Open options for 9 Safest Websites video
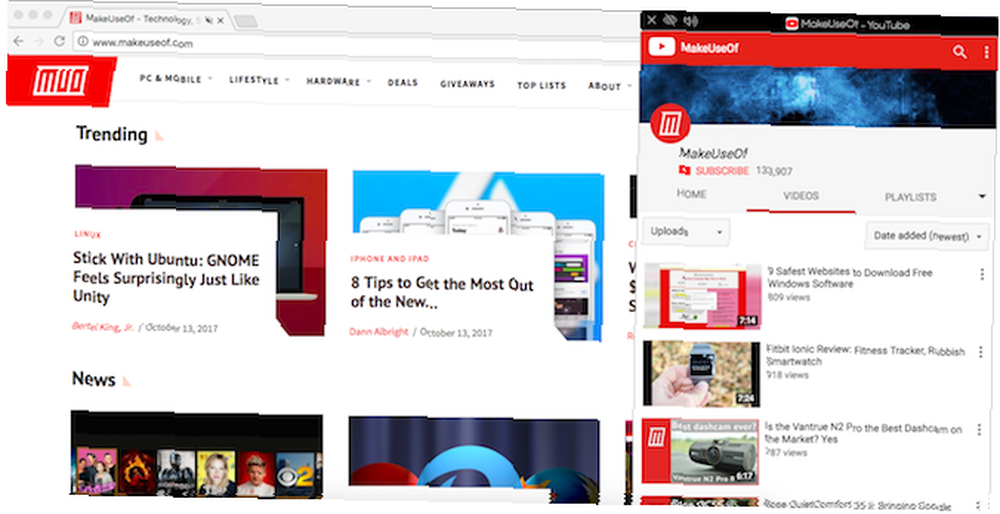The image size is (1000, 514). click(982, 274)
